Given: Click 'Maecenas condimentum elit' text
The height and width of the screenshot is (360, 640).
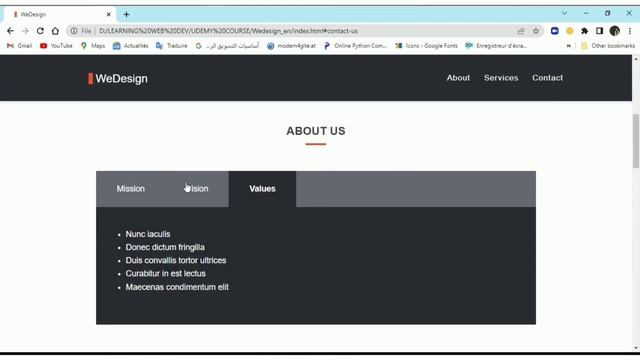Looking at the screenshot, I should pos(177,287).
